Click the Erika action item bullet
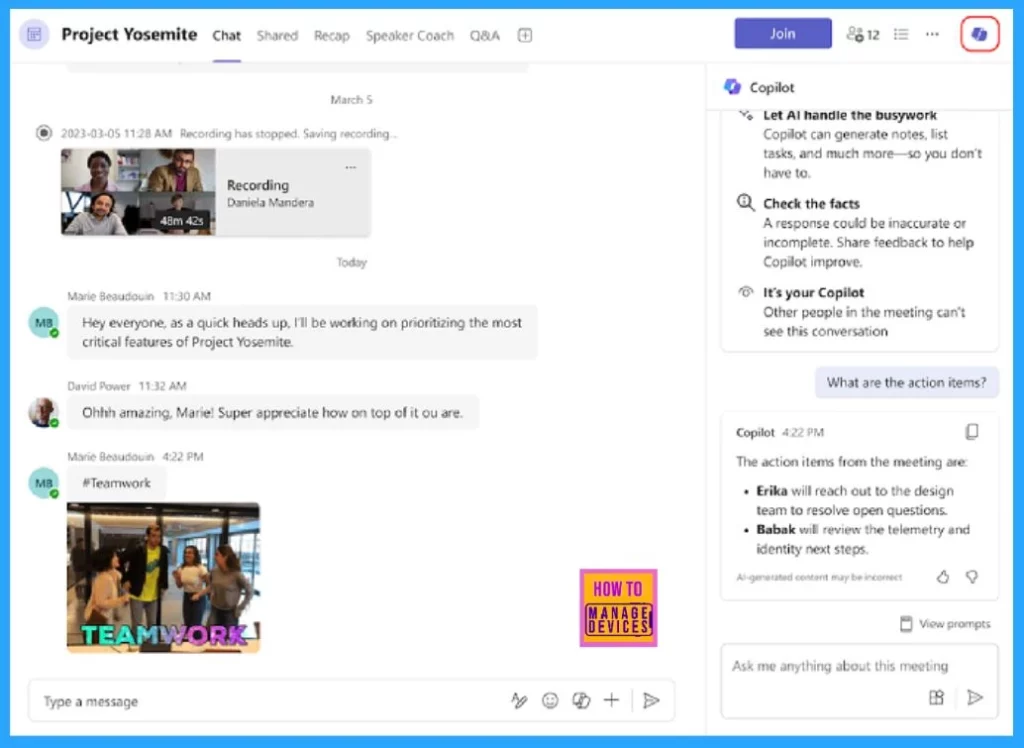 tap(855, 500)
